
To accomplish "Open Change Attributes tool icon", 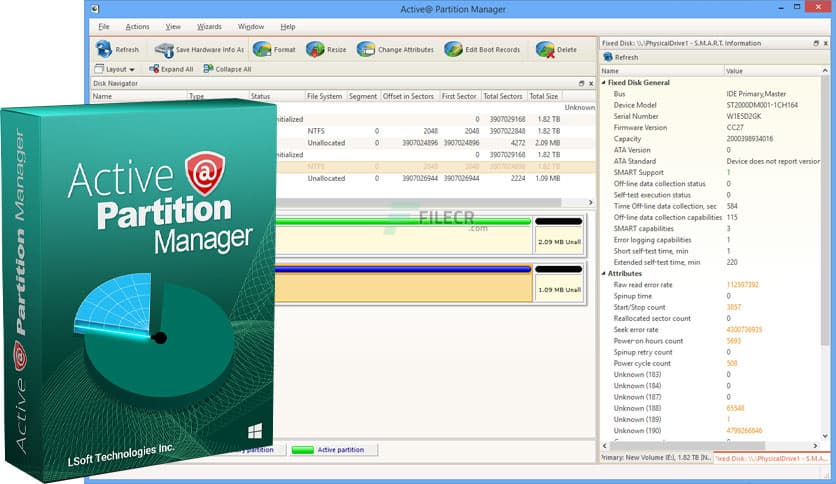I will click(366, 49).
